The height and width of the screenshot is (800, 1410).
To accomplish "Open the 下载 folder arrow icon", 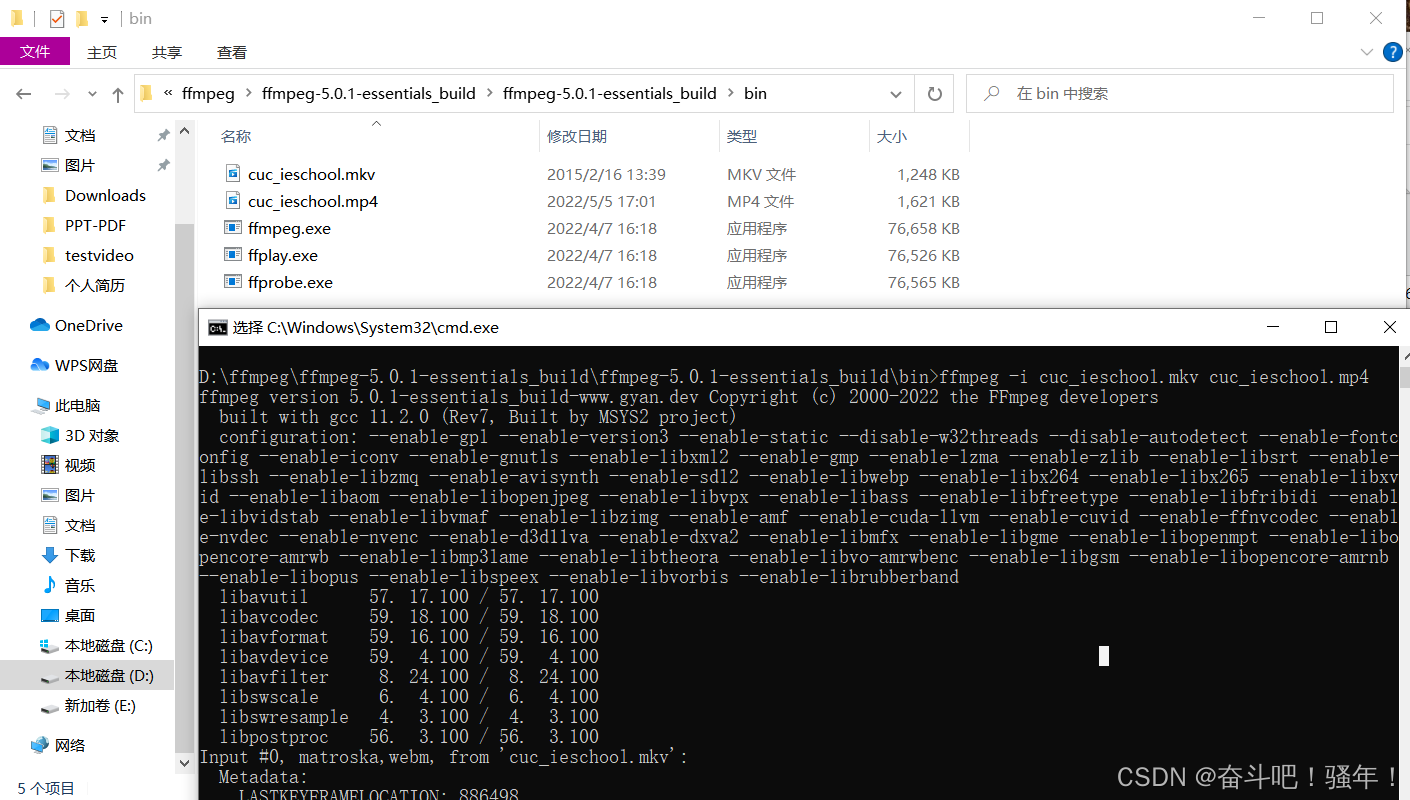I will (x=49, y=555).
